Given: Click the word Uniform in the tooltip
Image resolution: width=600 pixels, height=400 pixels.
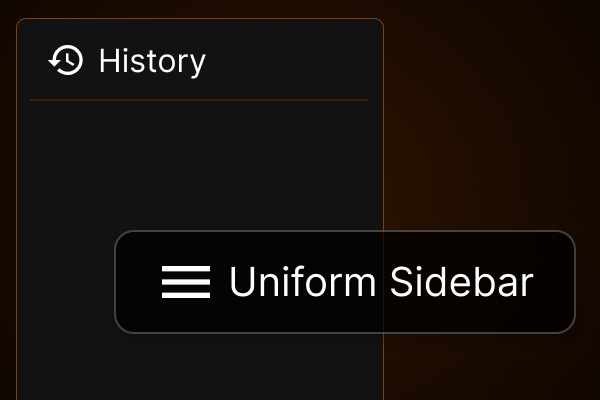Looking at the screenshot, I should [303, 282].
